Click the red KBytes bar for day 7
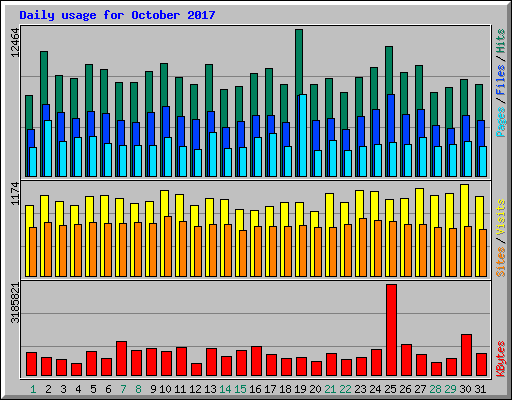 click(x=121, y=359)
